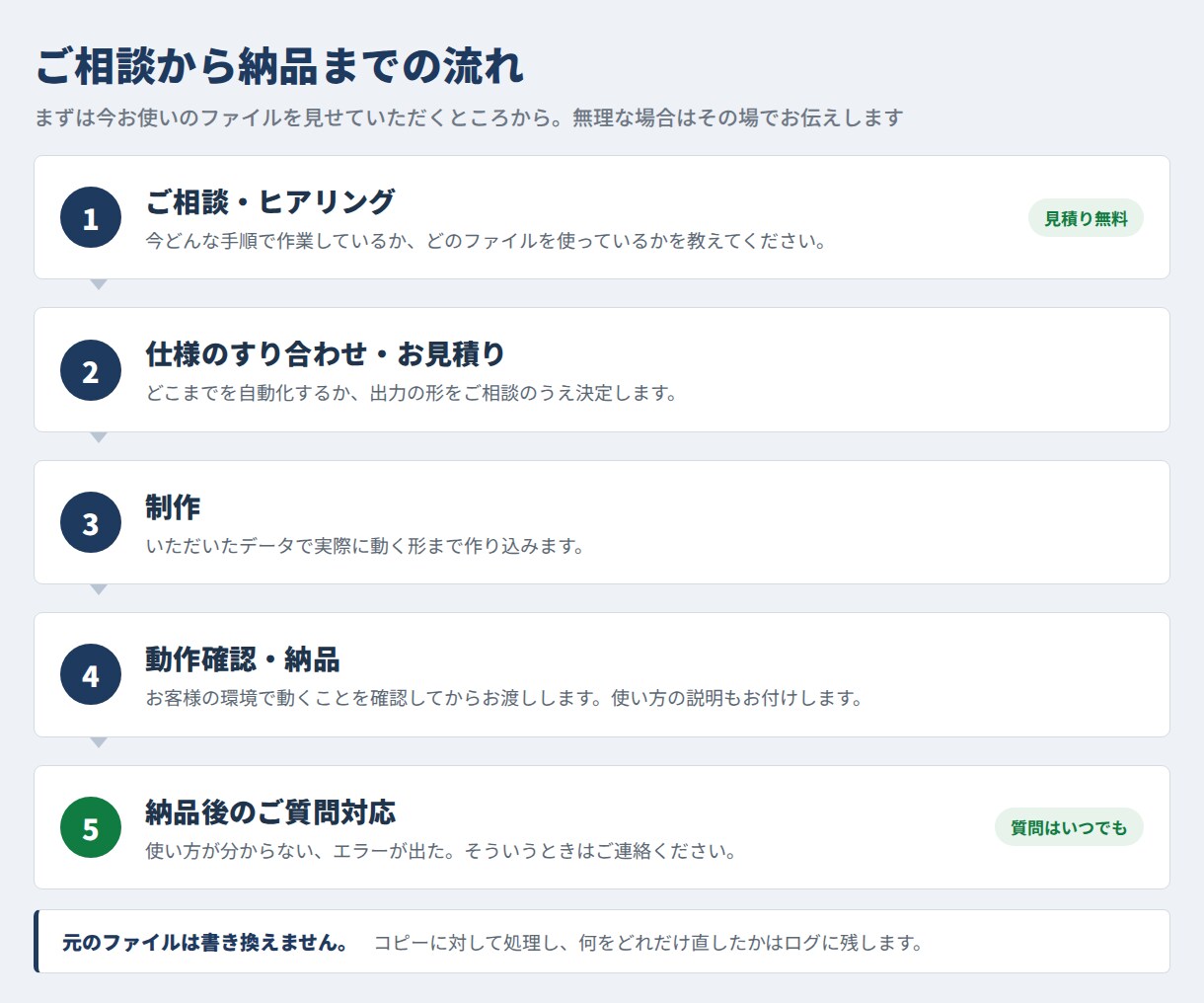Click the 質問はいつでも badge
Image resolution: width=1204 pixels, height=1003 pixels.
click(1069, 827)
